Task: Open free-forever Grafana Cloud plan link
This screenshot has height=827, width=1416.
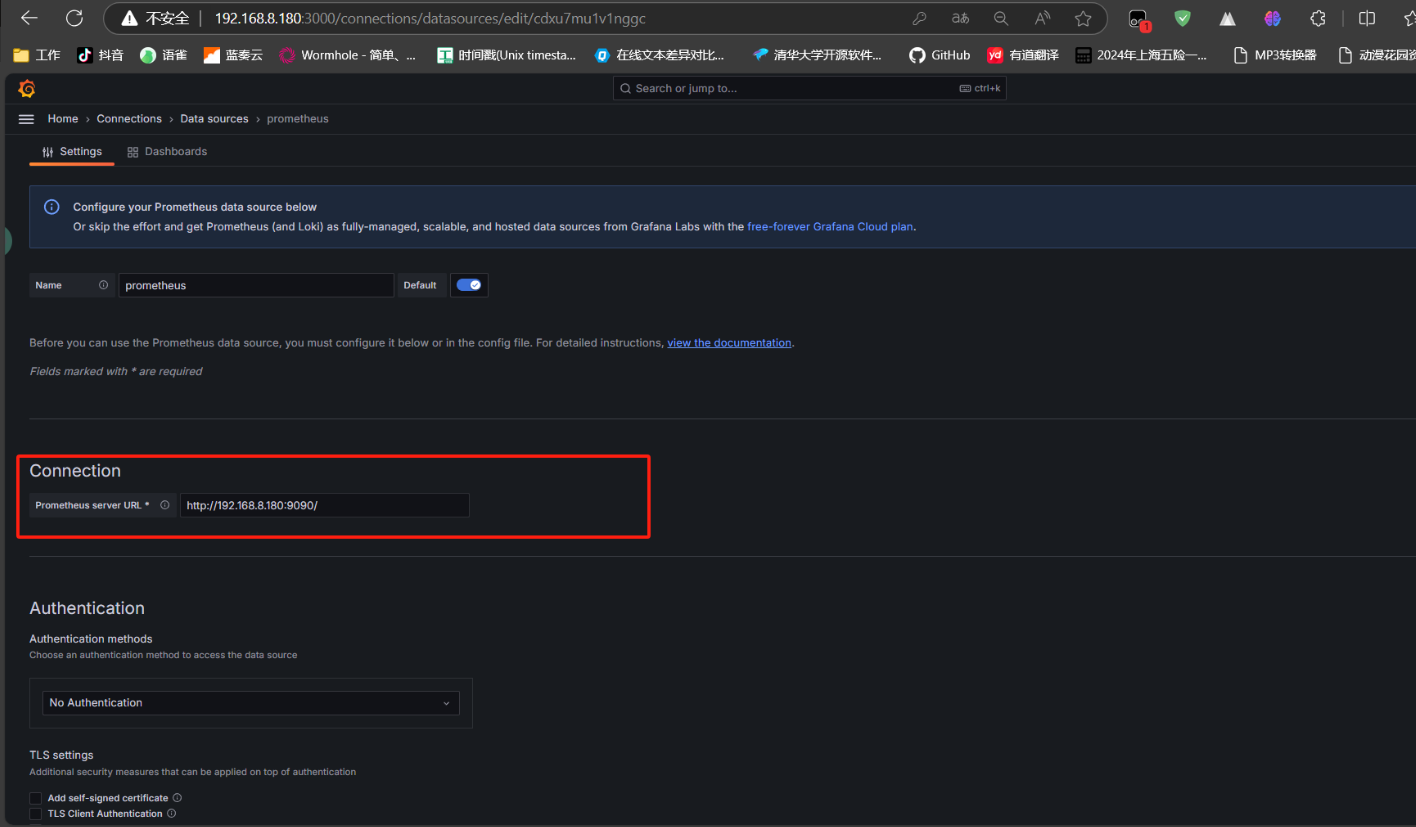Action: click(829, 227)
